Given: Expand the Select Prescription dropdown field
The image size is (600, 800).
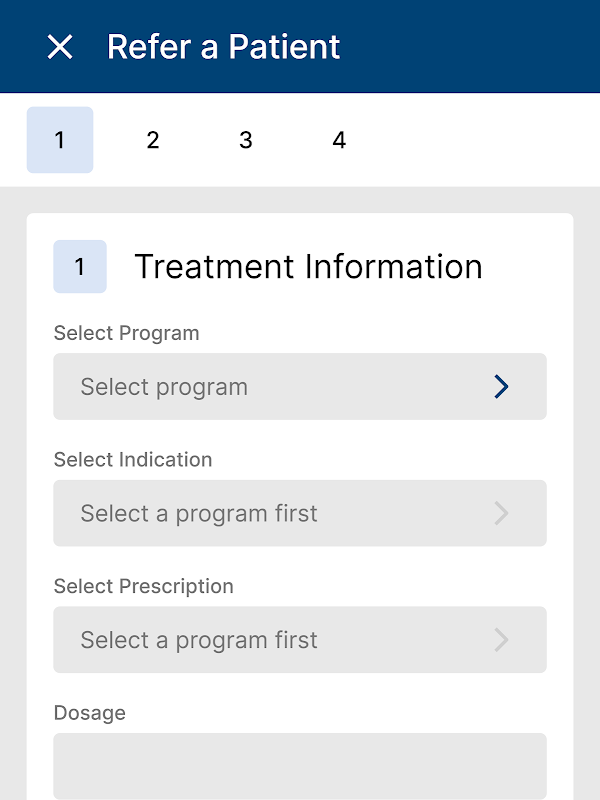Looking at the screenshot, I should (x=300, y=640).
